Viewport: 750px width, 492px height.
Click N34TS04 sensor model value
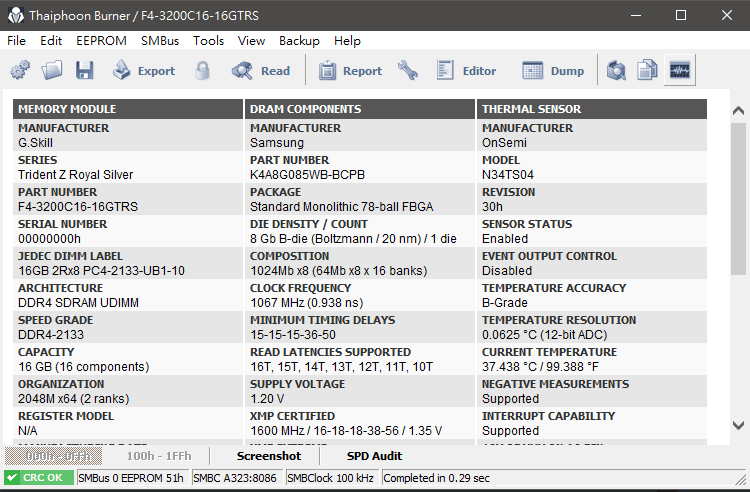[x=507, y=175]
